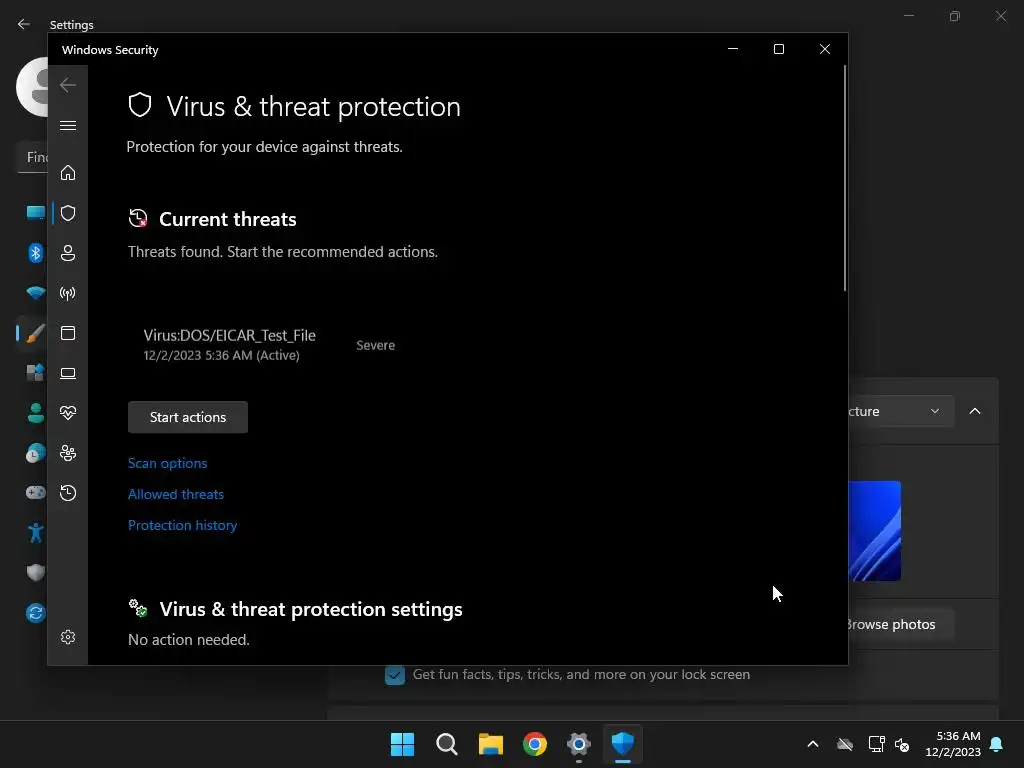Viewport: 1024px width, 768px height.
Task: Open Windows Security settings gear
Action: pyautogui.click(x=68, y=637)
